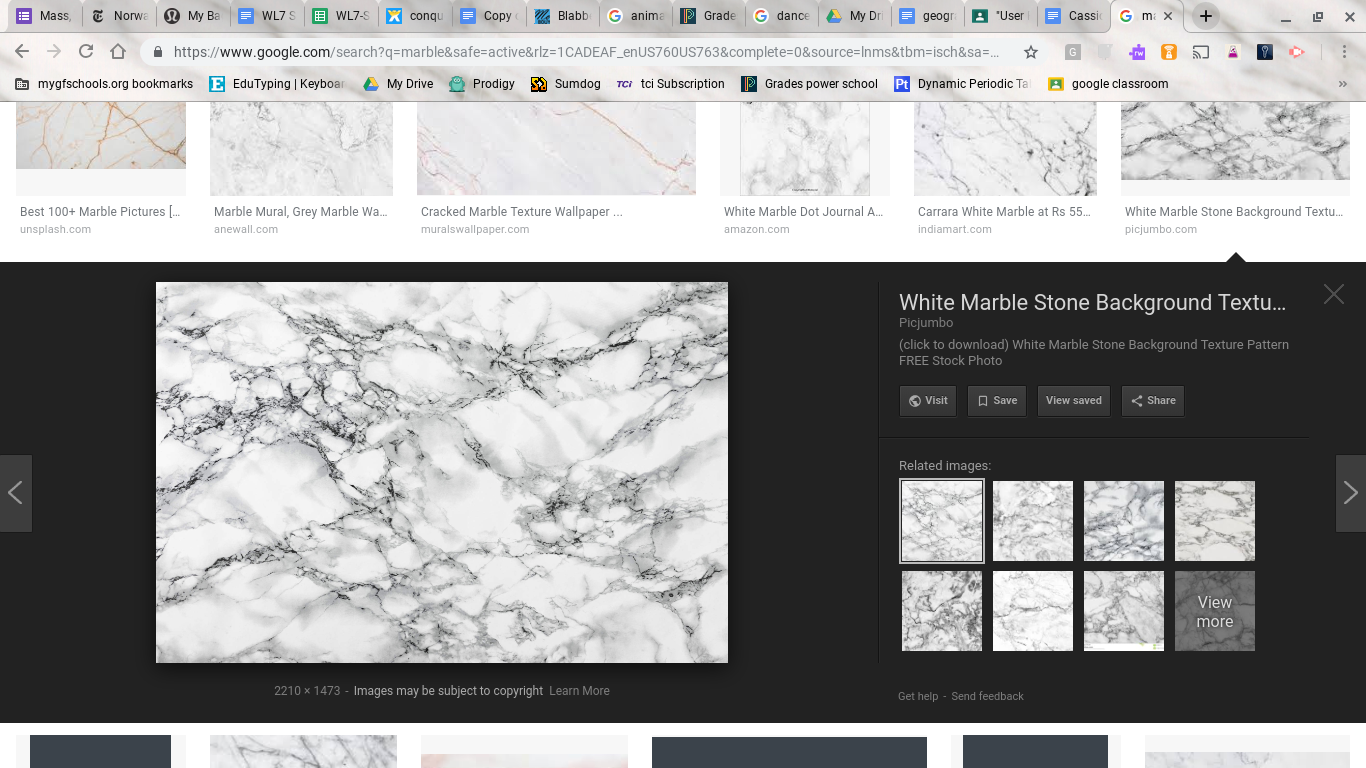Click the large marble preview image
Viewport: 1366px width, 768px height.
coord(442,472)
